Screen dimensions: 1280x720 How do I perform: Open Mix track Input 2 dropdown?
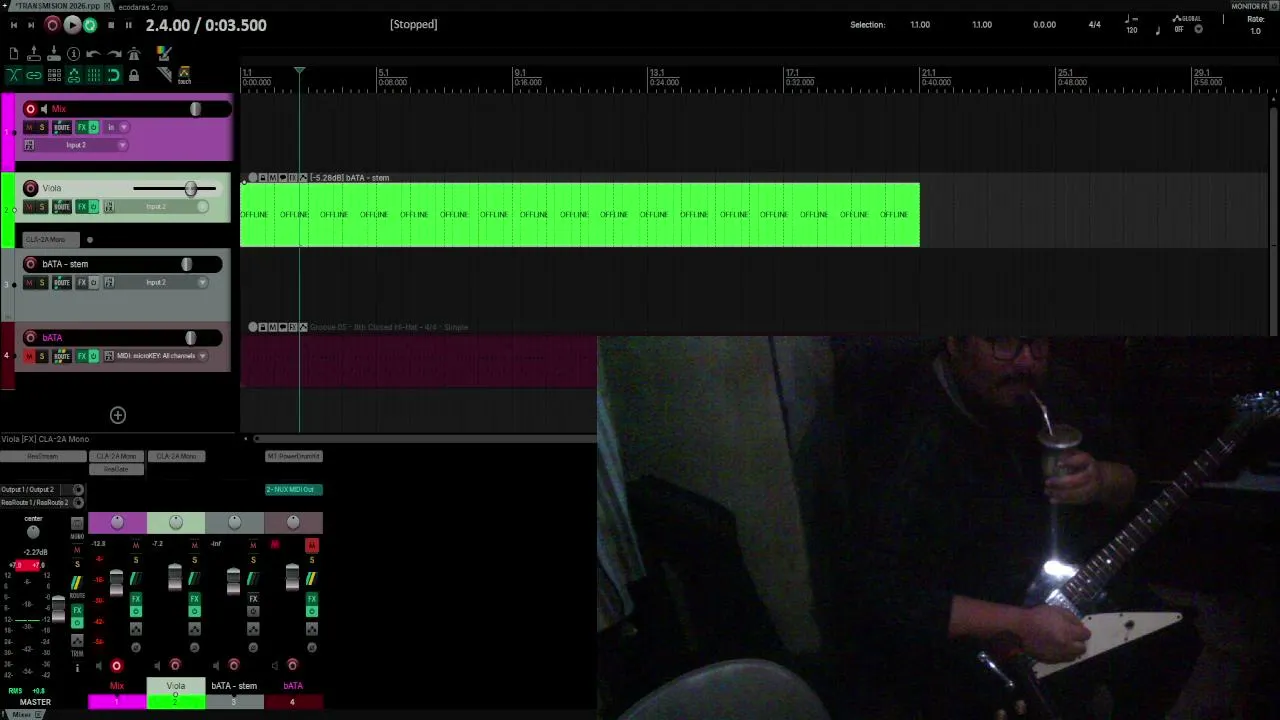coord(83,145)
